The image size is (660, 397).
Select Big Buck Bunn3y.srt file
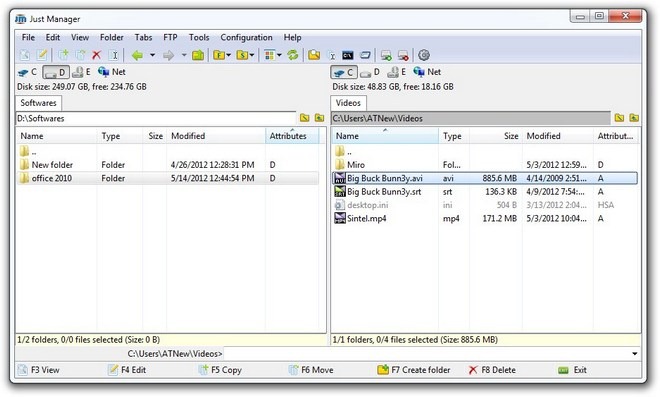[x=484, y=192]
